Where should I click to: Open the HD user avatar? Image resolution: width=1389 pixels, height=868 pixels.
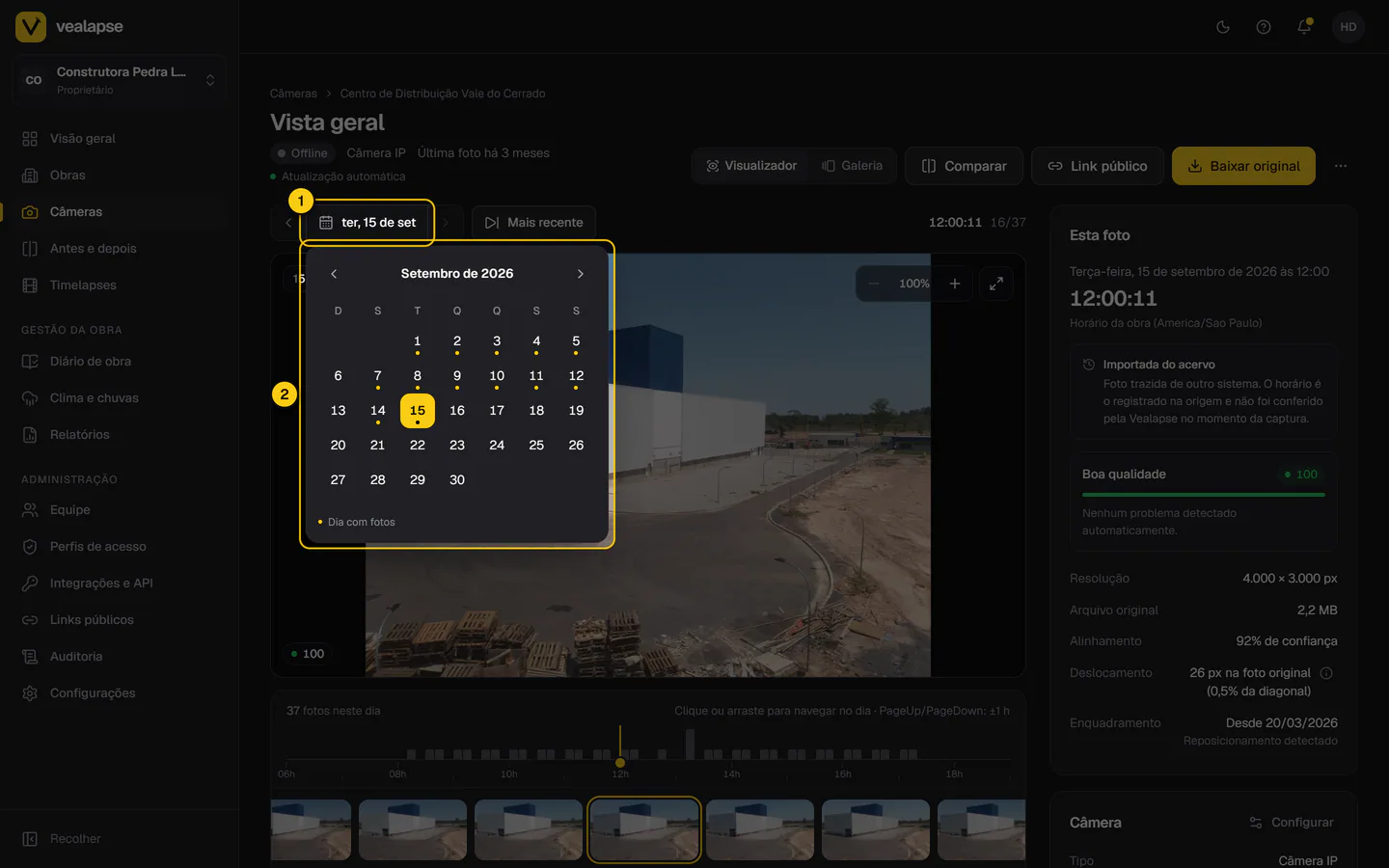click(1348, 27)
